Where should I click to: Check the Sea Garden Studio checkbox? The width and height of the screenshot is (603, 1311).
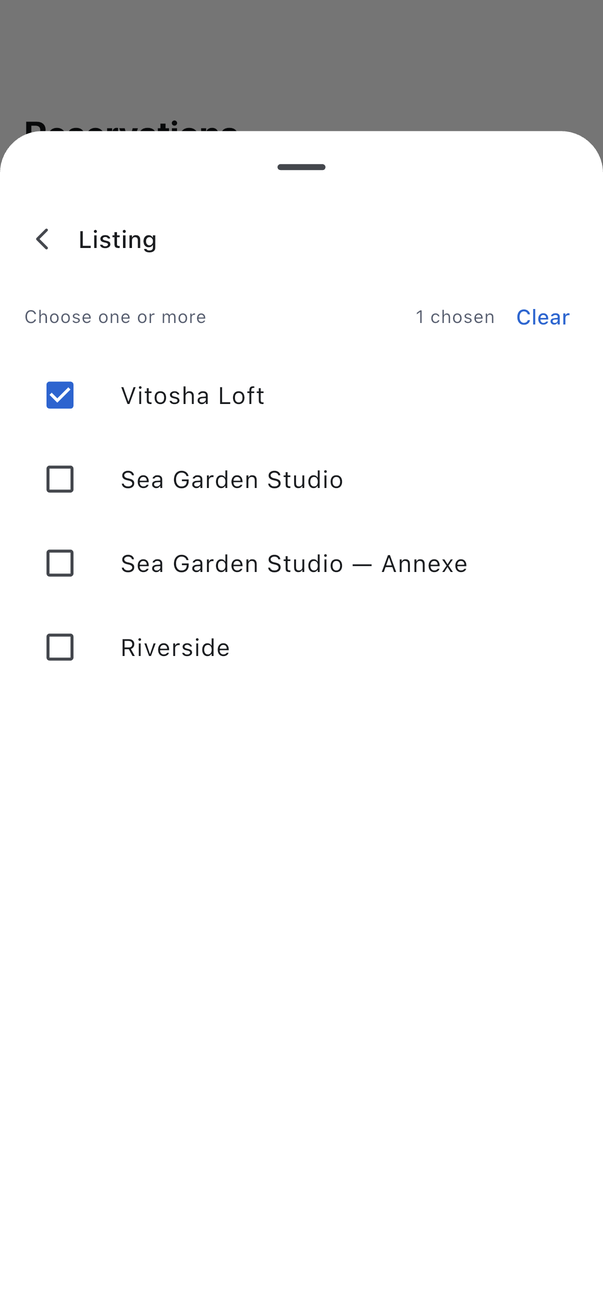click(60, 479)
